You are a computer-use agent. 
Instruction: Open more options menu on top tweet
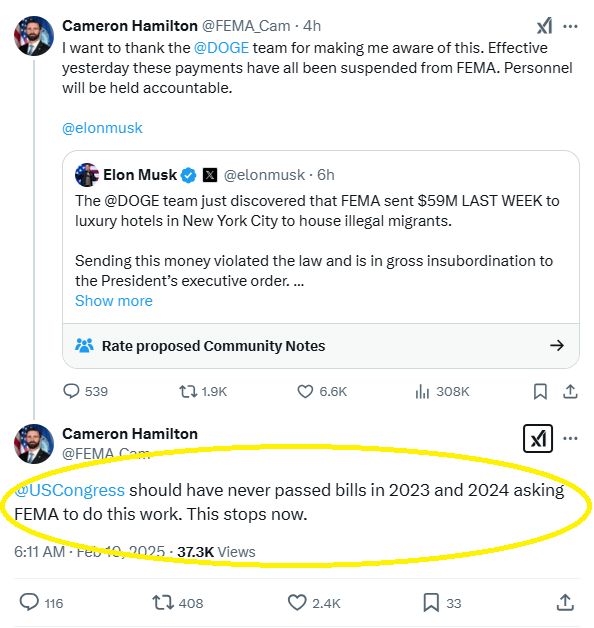[x=570, y=26]
